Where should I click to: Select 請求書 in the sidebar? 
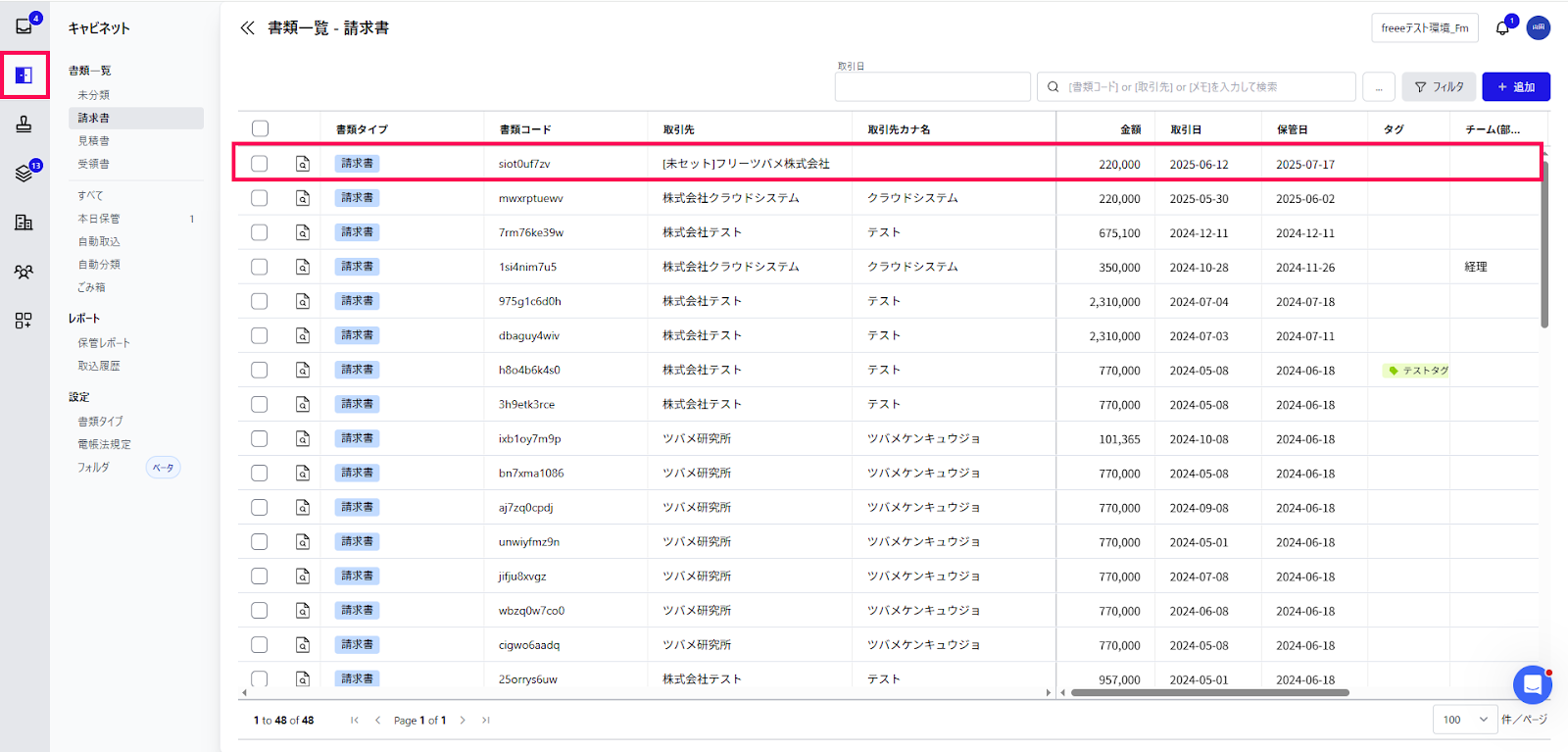click(136, 118)
